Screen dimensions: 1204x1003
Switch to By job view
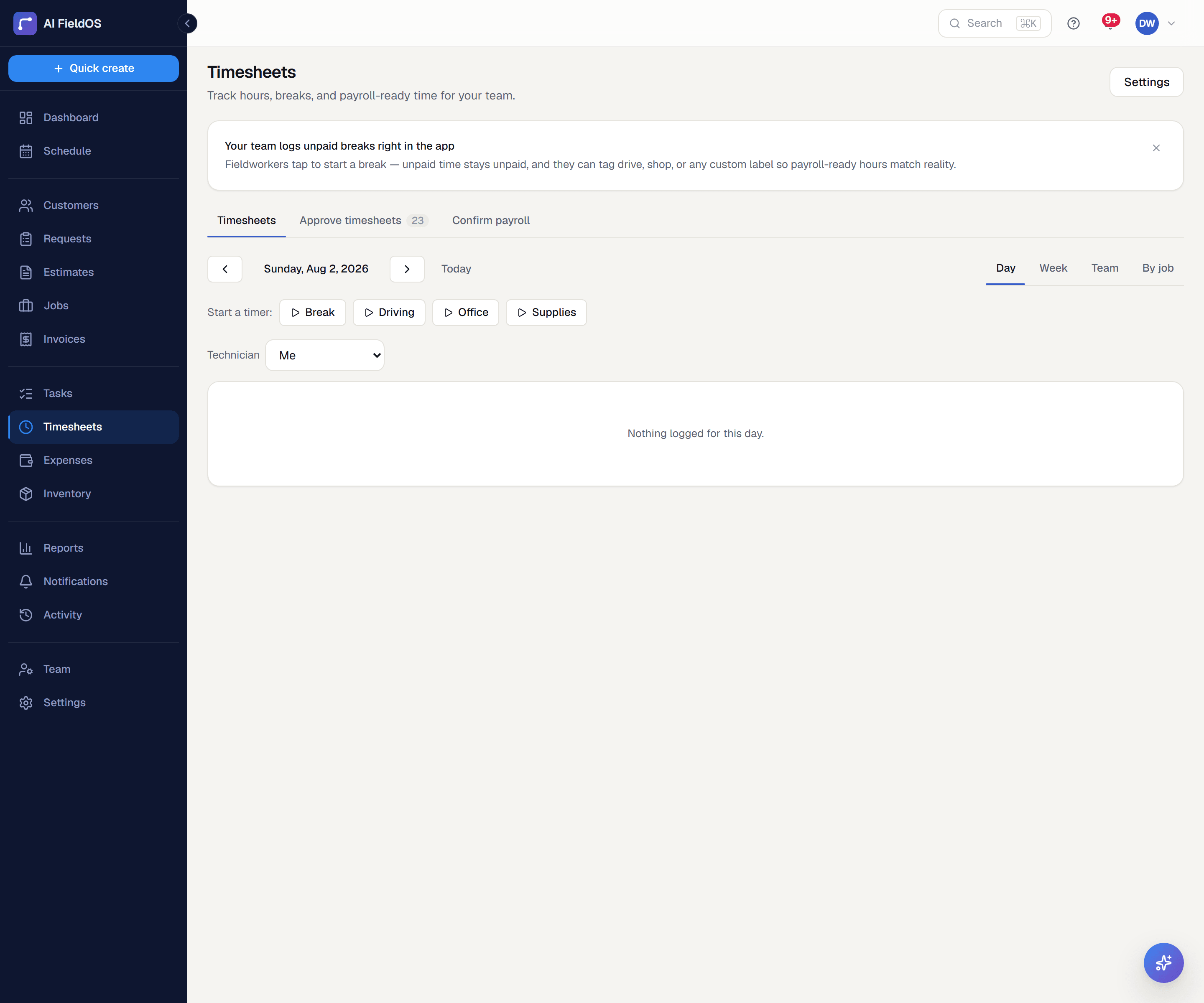[1157, 268]
